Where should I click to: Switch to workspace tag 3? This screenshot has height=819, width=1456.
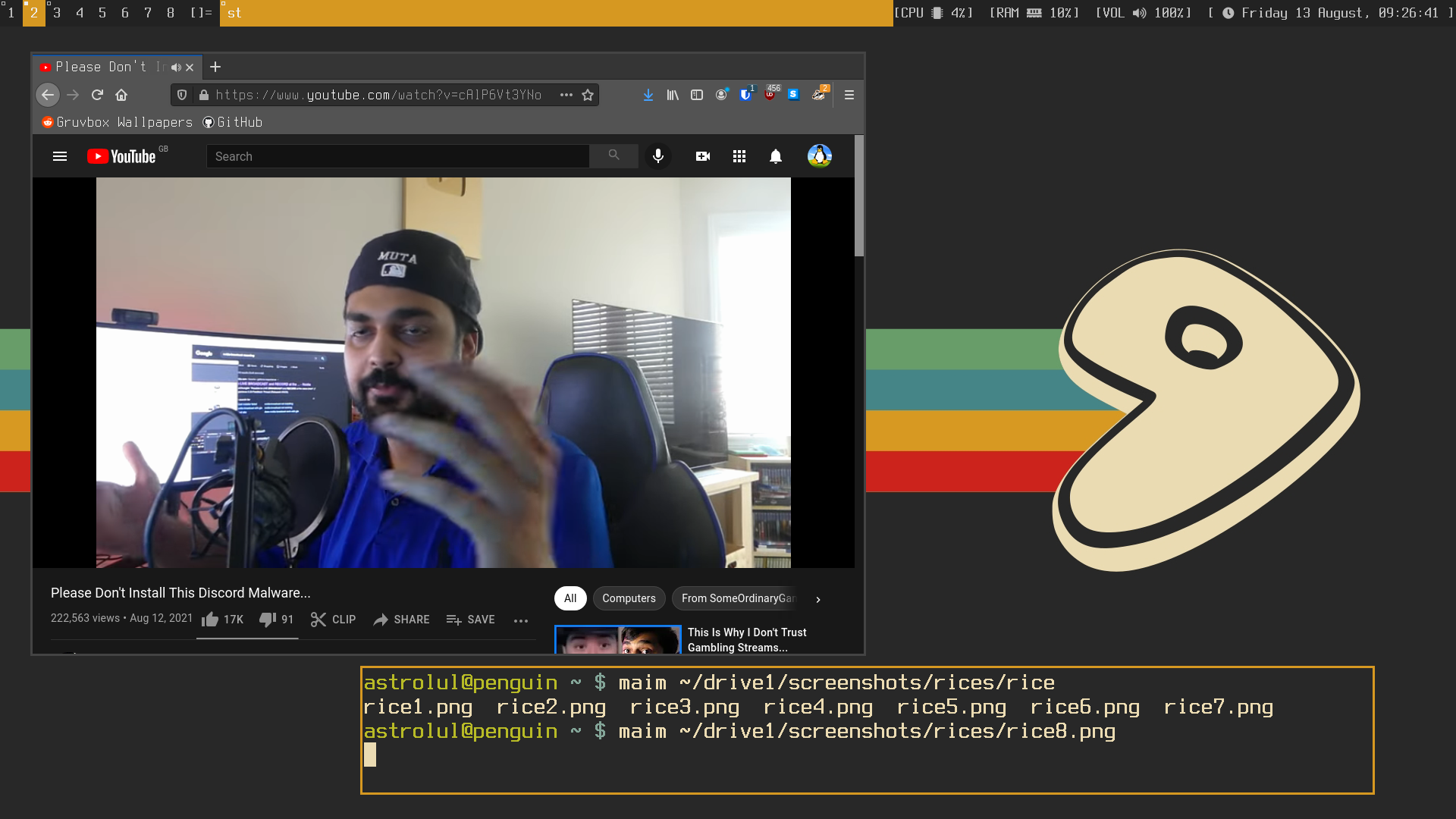click(x=57, y=13)
